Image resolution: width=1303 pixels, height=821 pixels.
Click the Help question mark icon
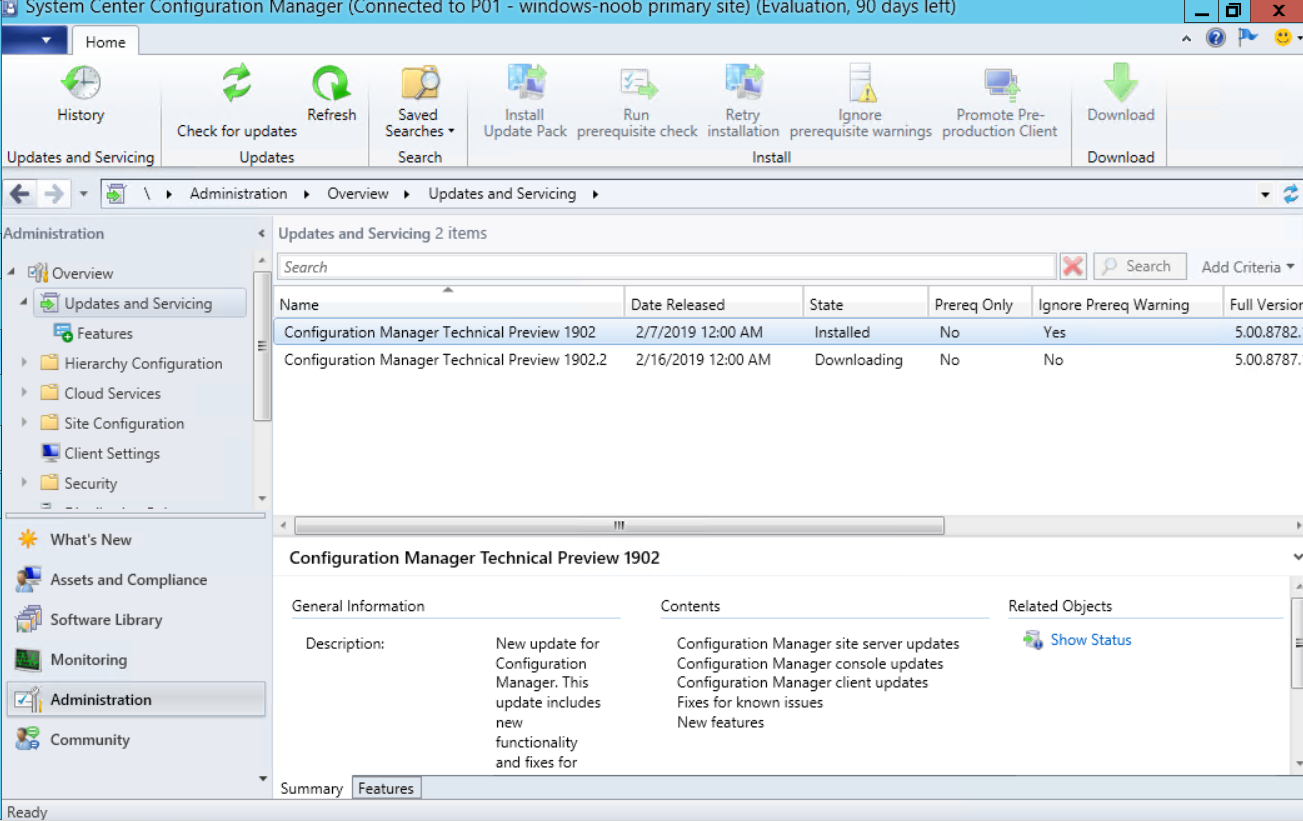1216,38
